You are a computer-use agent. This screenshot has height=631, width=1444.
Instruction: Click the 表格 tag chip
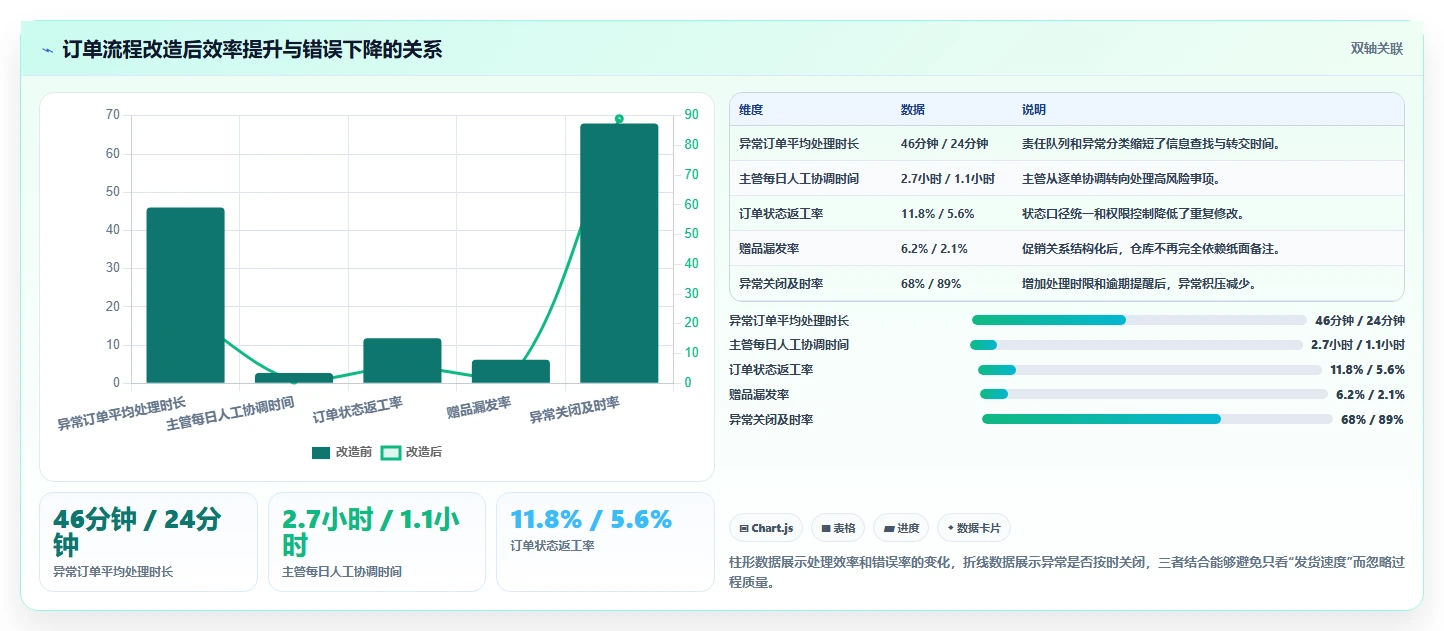(838, 528)
